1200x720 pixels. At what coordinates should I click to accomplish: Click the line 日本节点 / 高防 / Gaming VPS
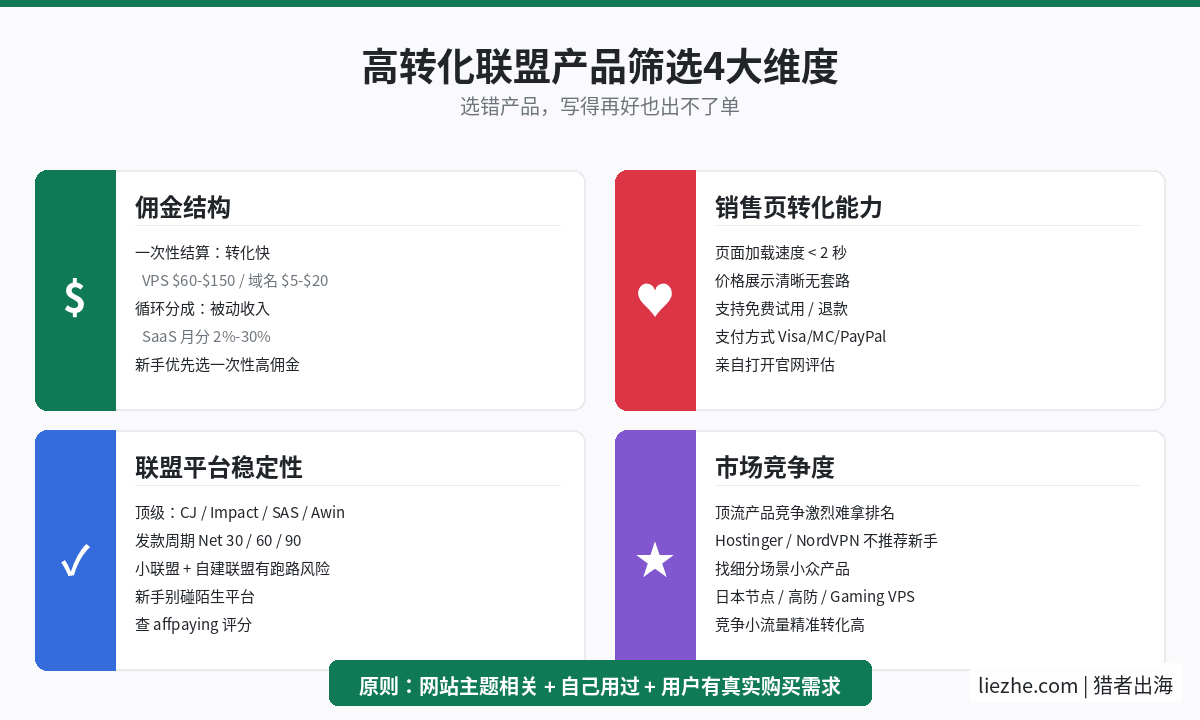click(815, 597)
